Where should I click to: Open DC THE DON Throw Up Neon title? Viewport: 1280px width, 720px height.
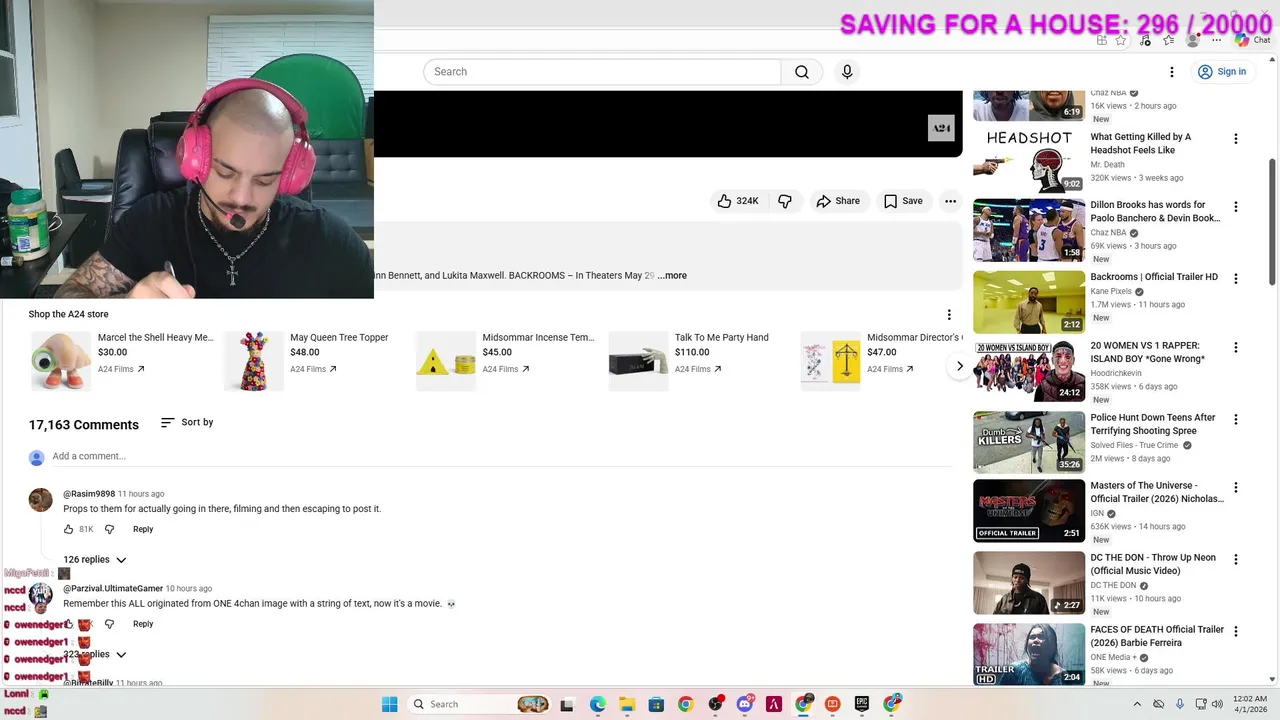point(1153,565)
